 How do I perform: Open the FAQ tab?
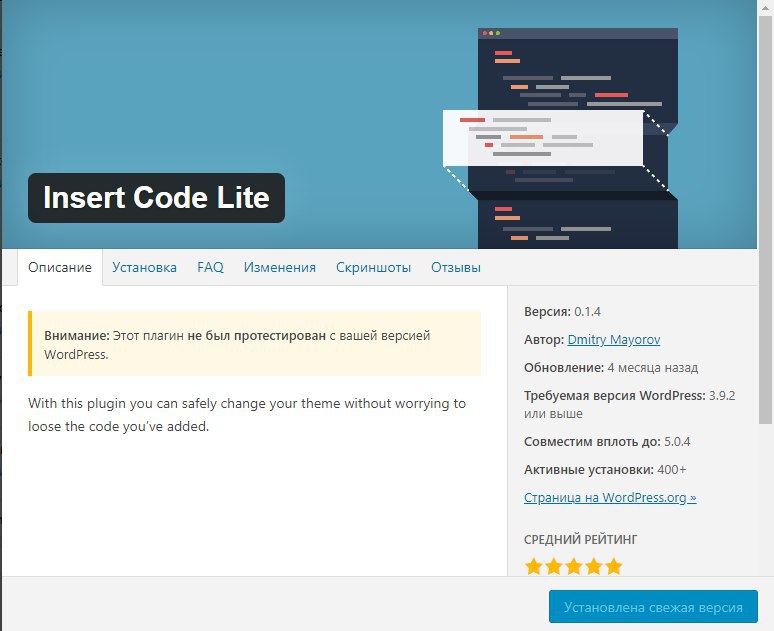coord(210,267)
